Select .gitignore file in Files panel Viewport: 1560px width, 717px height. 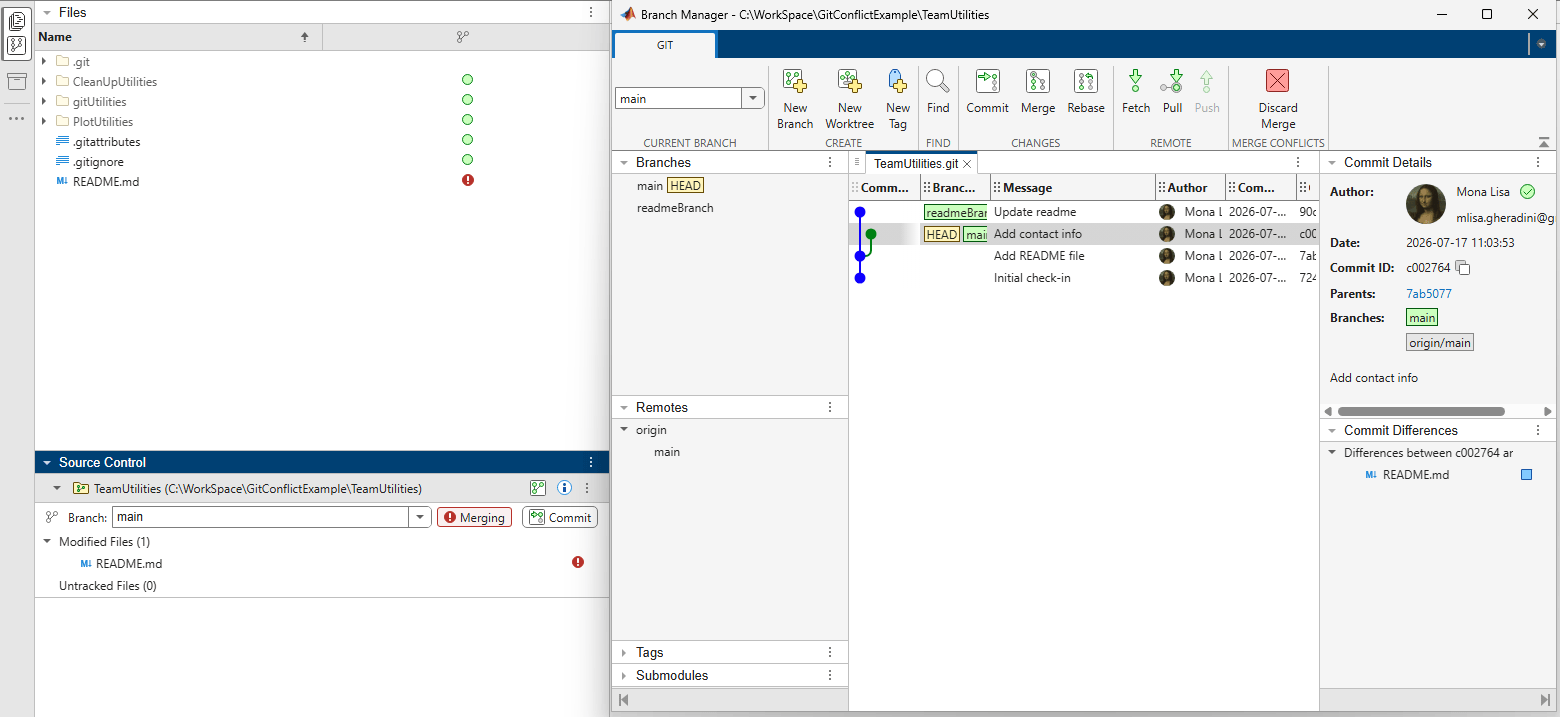click(x=98, y=161)
